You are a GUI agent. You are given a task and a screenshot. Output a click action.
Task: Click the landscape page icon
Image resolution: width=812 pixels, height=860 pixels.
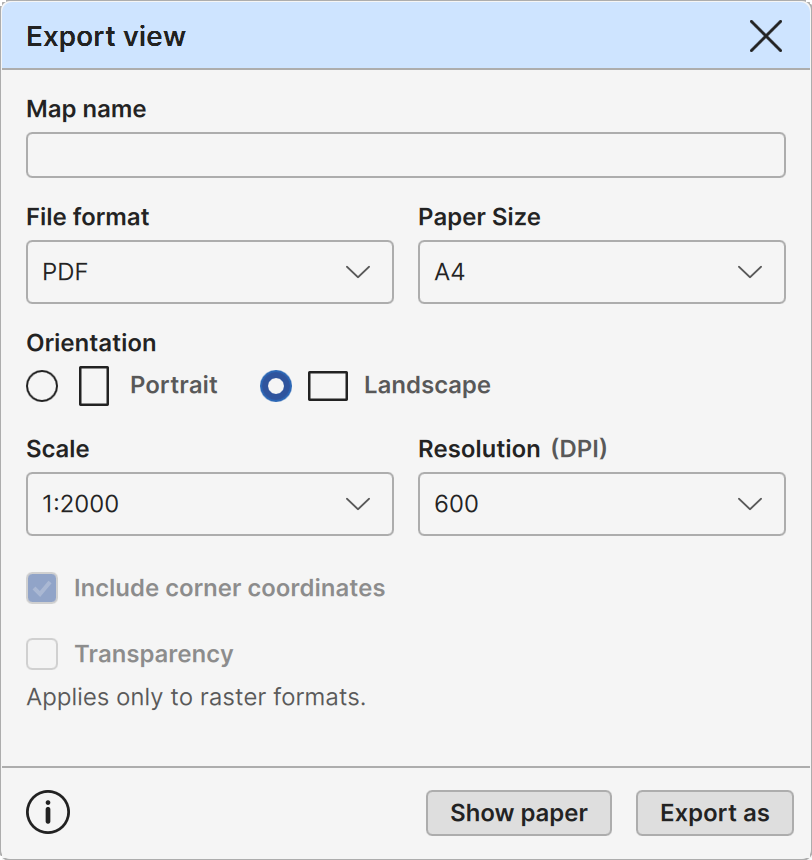point(328,386)
